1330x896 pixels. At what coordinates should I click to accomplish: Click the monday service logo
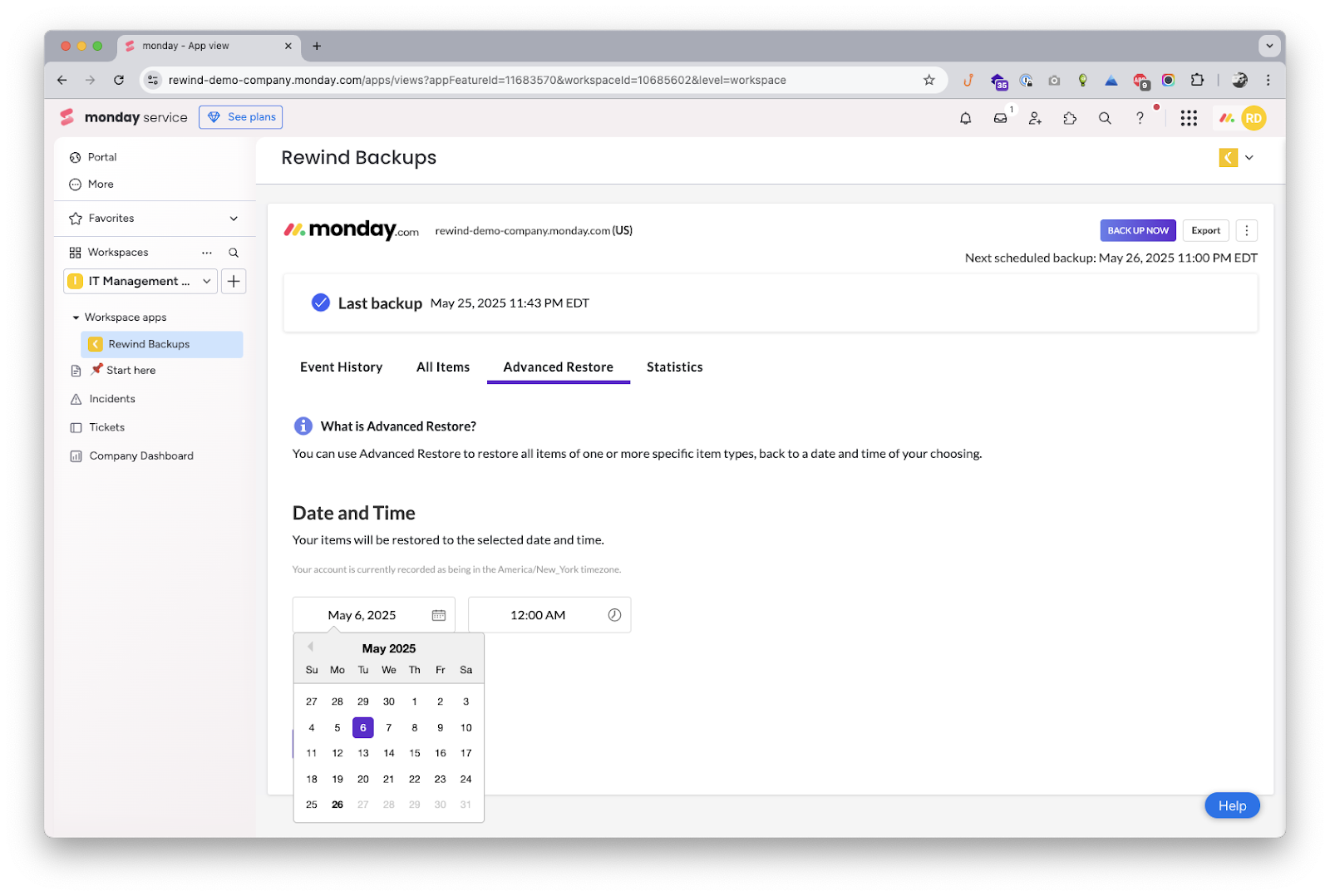click(x=124, y=117)
